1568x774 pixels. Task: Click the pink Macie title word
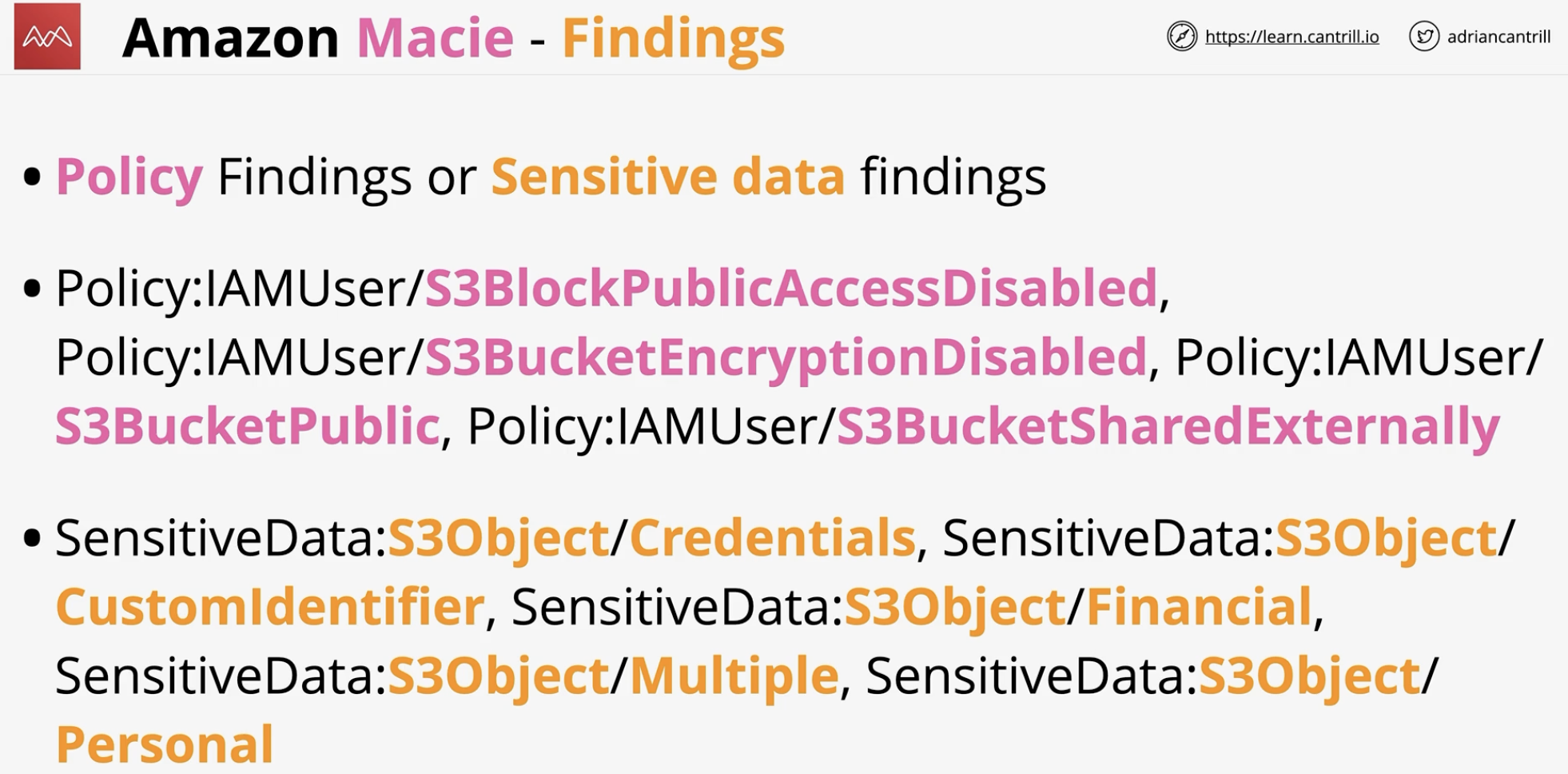click(435, 38)
